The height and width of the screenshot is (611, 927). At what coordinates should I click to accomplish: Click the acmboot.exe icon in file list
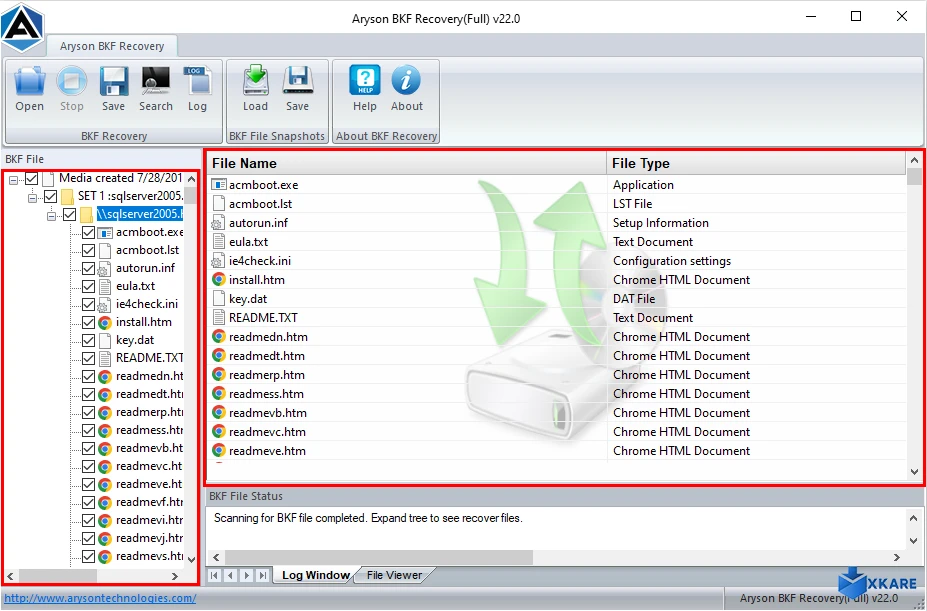pyautogui.click(x=219, y=185)
